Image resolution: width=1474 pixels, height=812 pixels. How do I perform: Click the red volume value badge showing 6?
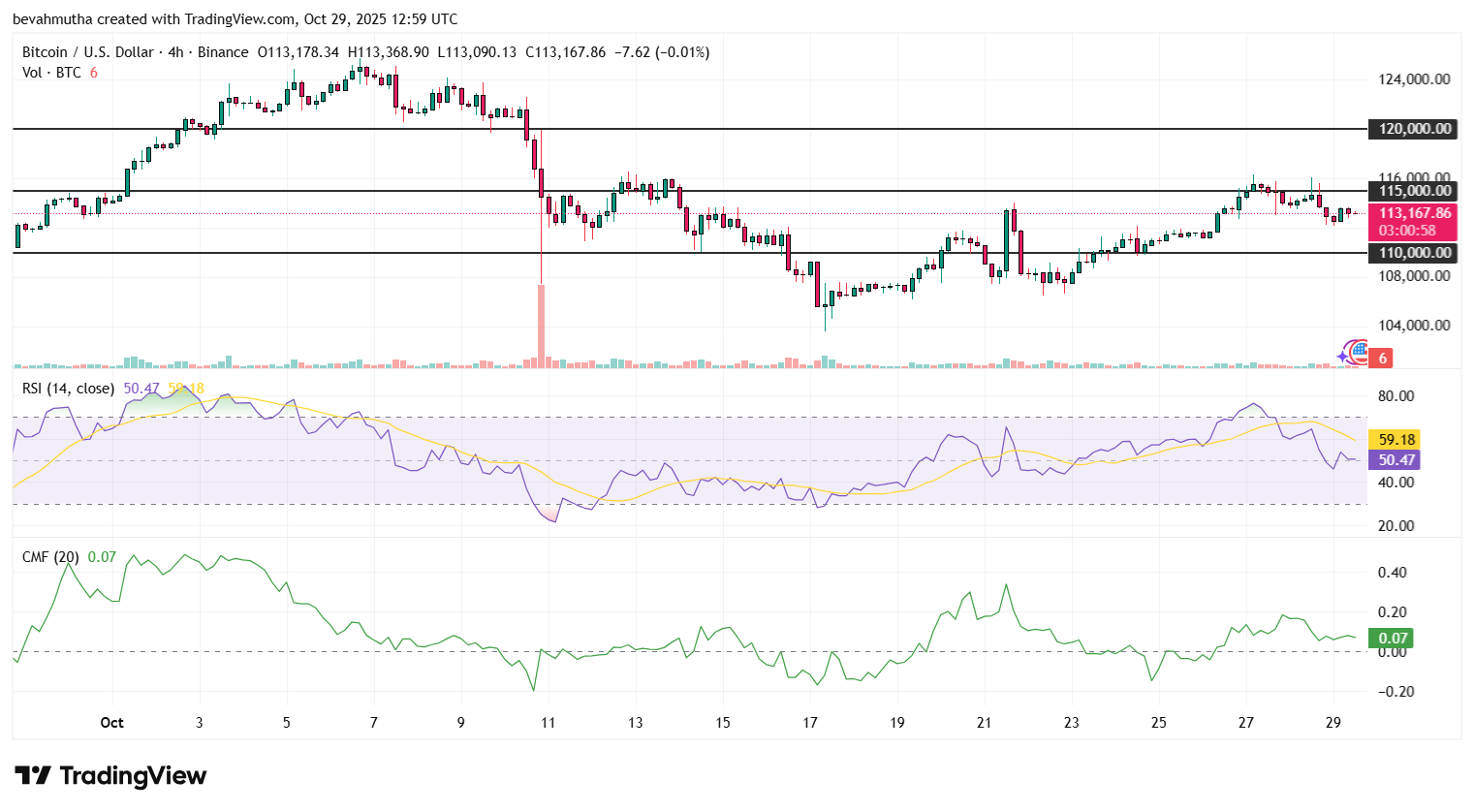point(1382,357)
